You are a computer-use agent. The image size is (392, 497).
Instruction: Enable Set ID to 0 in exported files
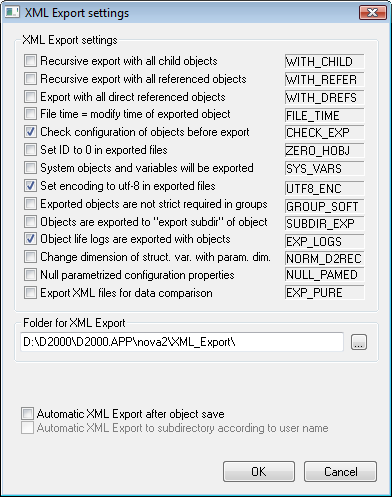[x=30, y=150]
